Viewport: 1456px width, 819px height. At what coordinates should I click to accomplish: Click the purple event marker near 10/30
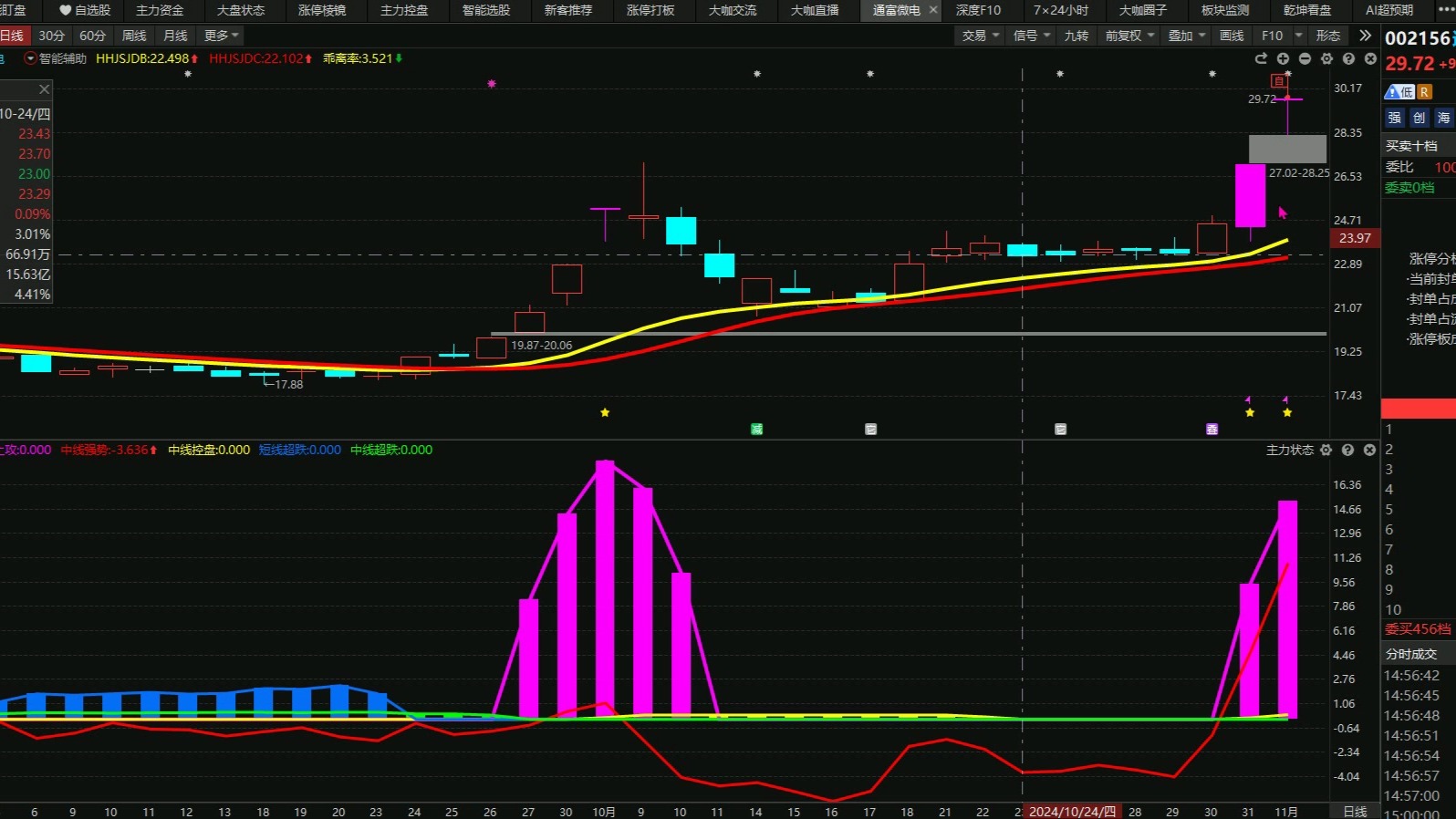[1212, 429]
